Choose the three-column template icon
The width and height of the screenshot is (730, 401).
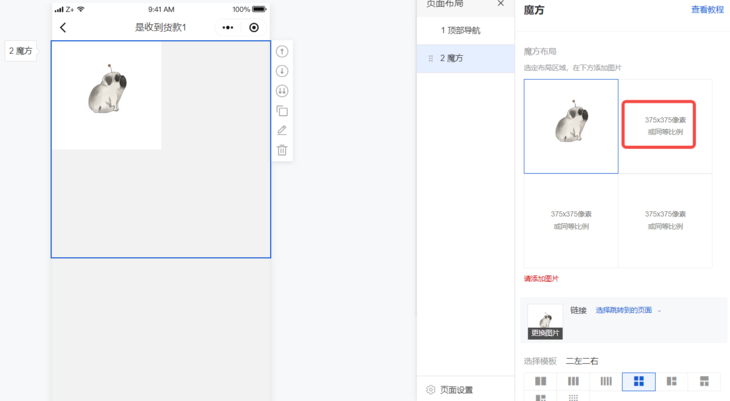pyautogui.click(x=573, y=381)
